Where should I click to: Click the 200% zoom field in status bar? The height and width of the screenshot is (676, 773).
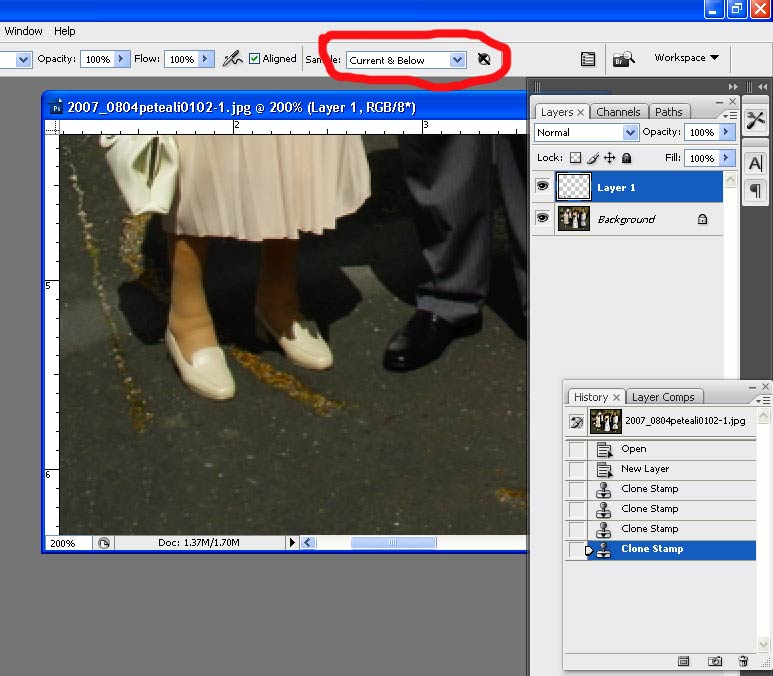tap(65, 543)
